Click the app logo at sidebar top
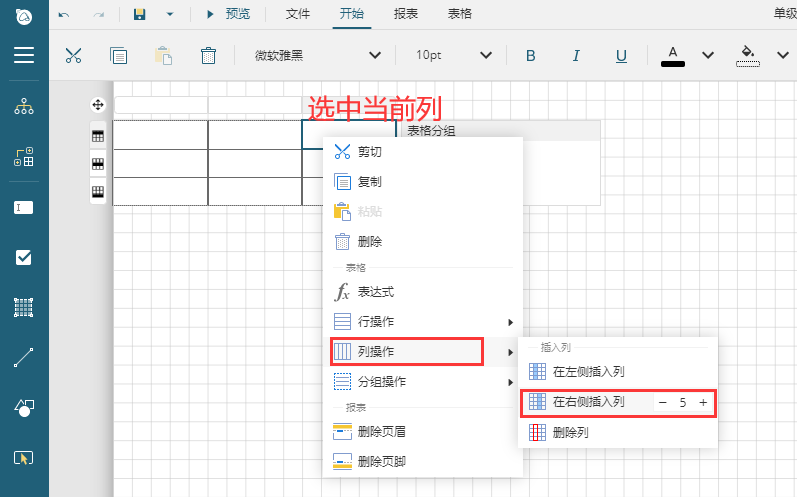The image size is (797, 497). point(24,17)
